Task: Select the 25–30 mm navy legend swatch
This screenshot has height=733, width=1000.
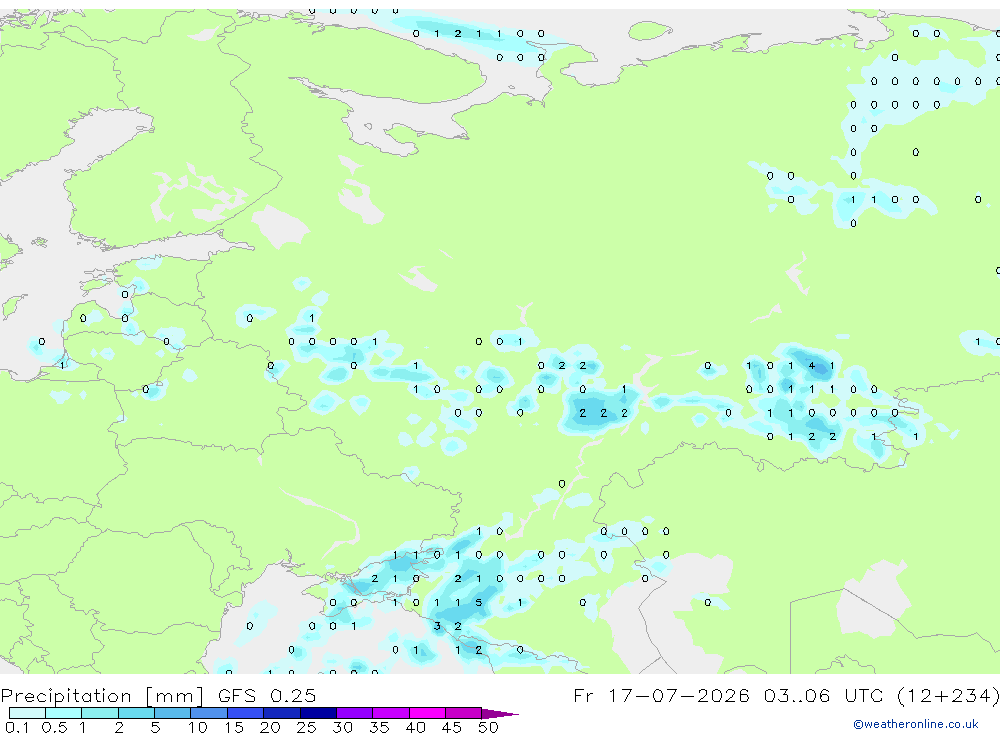Action: coord(318,713)
